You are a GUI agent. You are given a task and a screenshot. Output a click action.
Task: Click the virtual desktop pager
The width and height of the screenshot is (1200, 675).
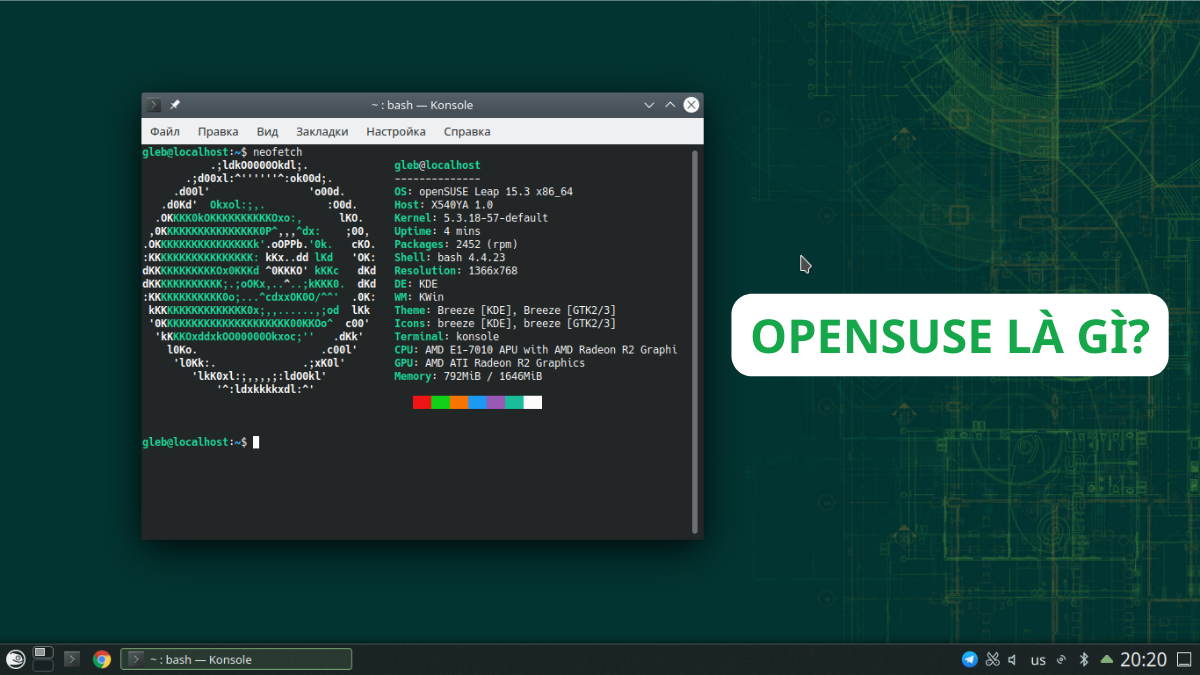[x=43, y=659]
